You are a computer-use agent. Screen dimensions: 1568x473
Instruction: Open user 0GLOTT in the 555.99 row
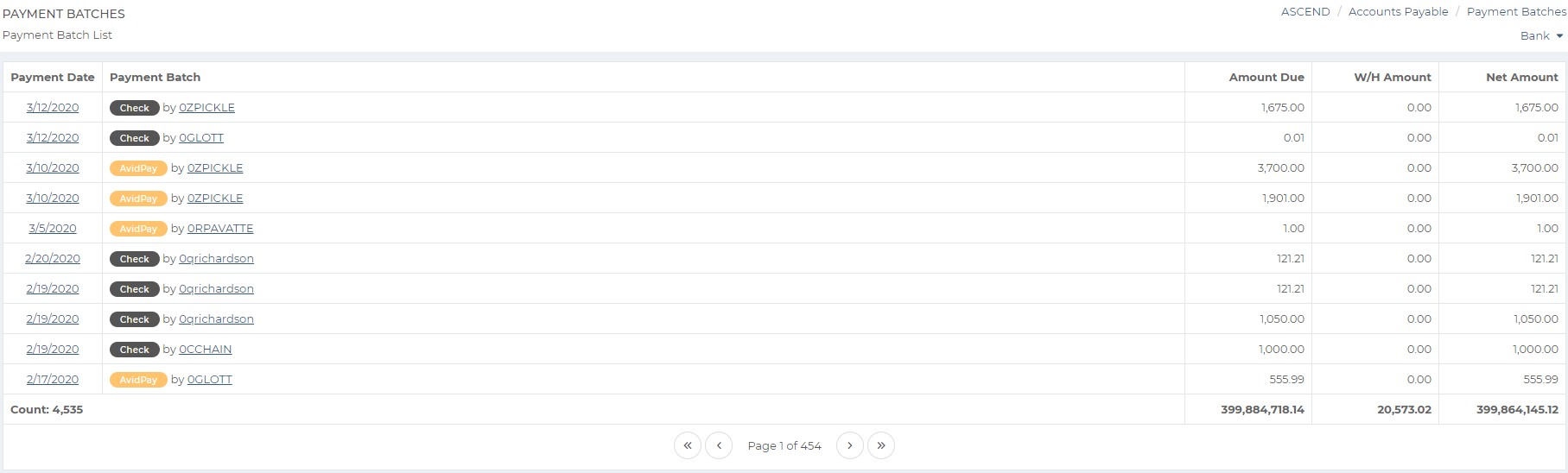tap(210, 379)
